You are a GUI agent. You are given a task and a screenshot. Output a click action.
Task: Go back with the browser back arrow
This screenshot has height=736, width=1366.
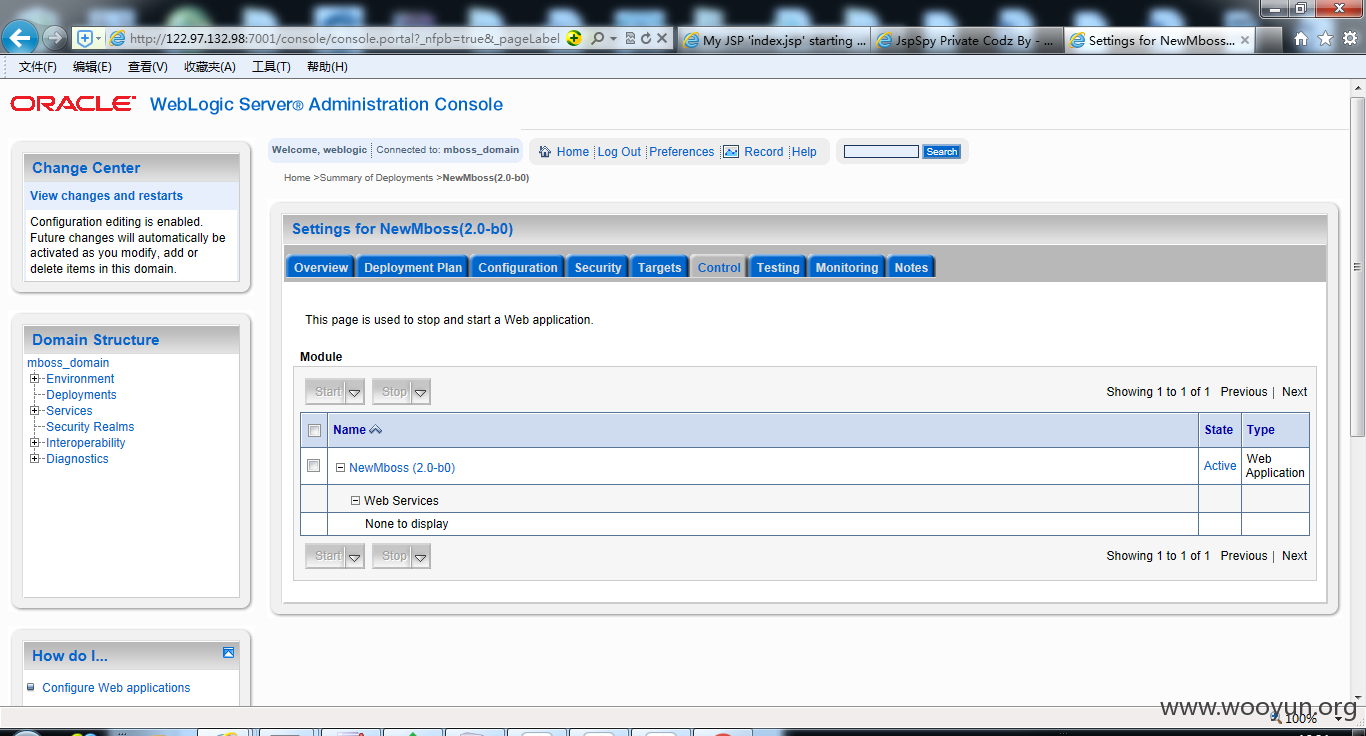(20, 38)
